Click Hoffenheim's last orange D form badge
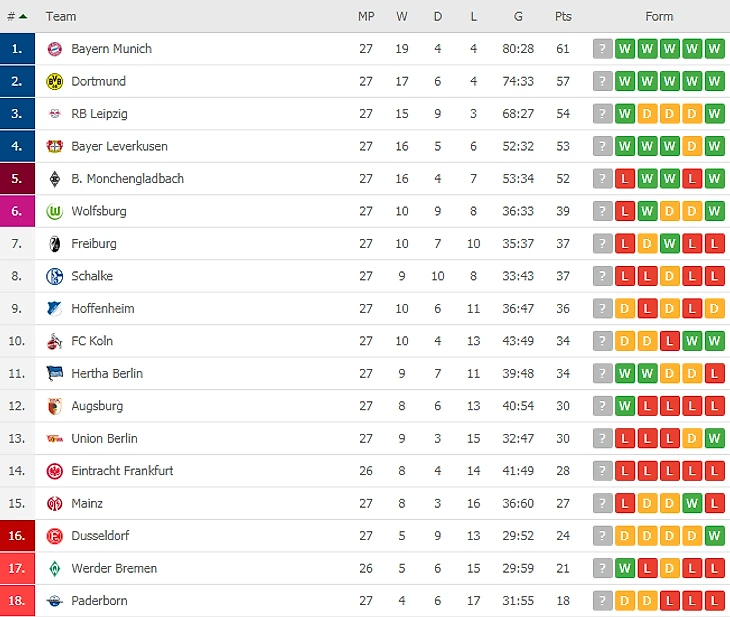Image resolution: width=730 pixels, height=617 pixels. tap(714, 309)
